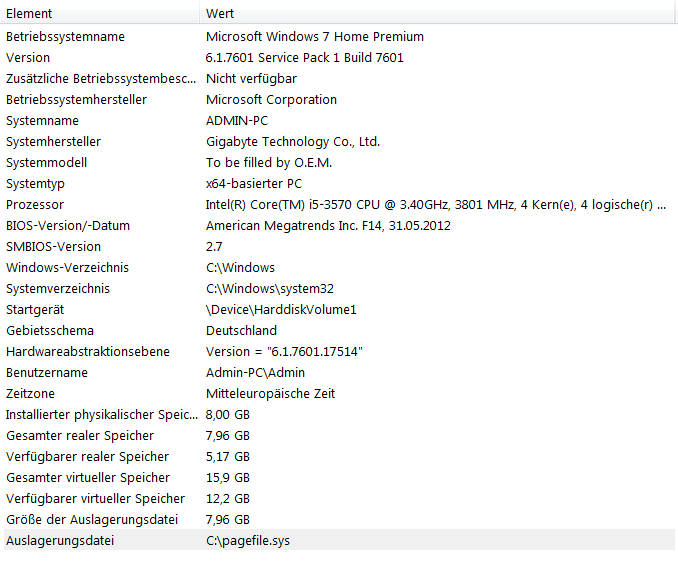Click the Element column header

pyautogui.click(x=101, y=14)
